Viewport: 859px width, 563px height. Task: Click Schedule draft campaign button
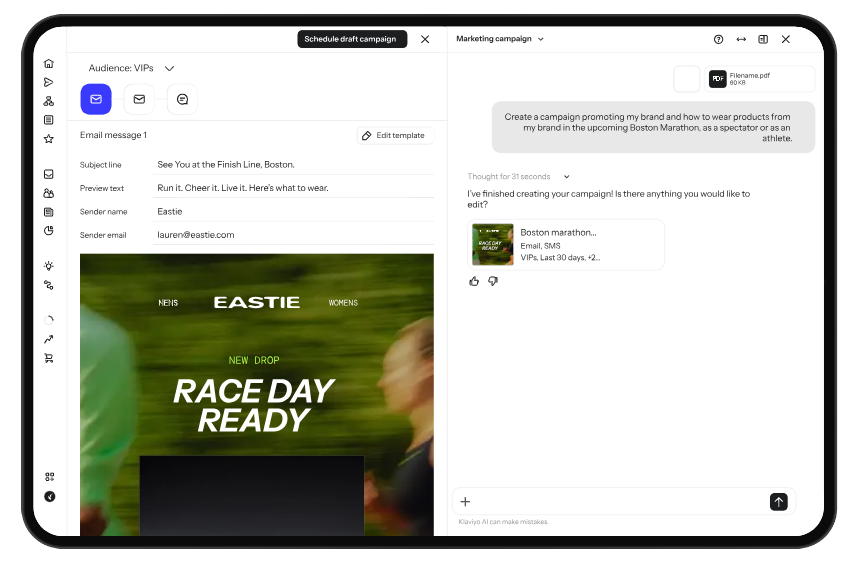[352, 39]
